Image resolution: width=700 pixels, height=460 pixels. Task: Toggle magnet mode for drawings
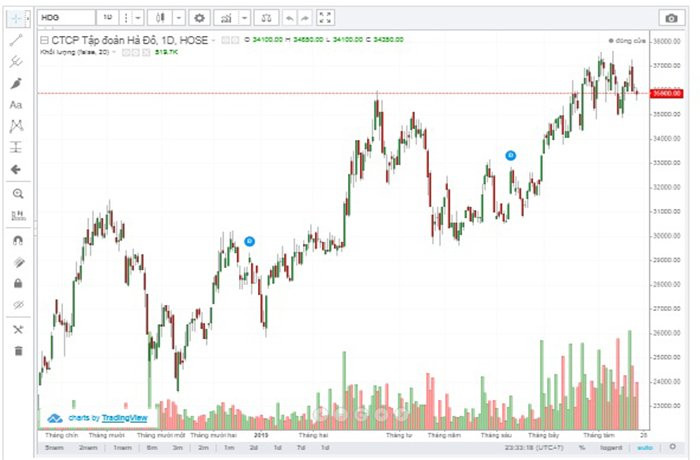coord(16,241)
